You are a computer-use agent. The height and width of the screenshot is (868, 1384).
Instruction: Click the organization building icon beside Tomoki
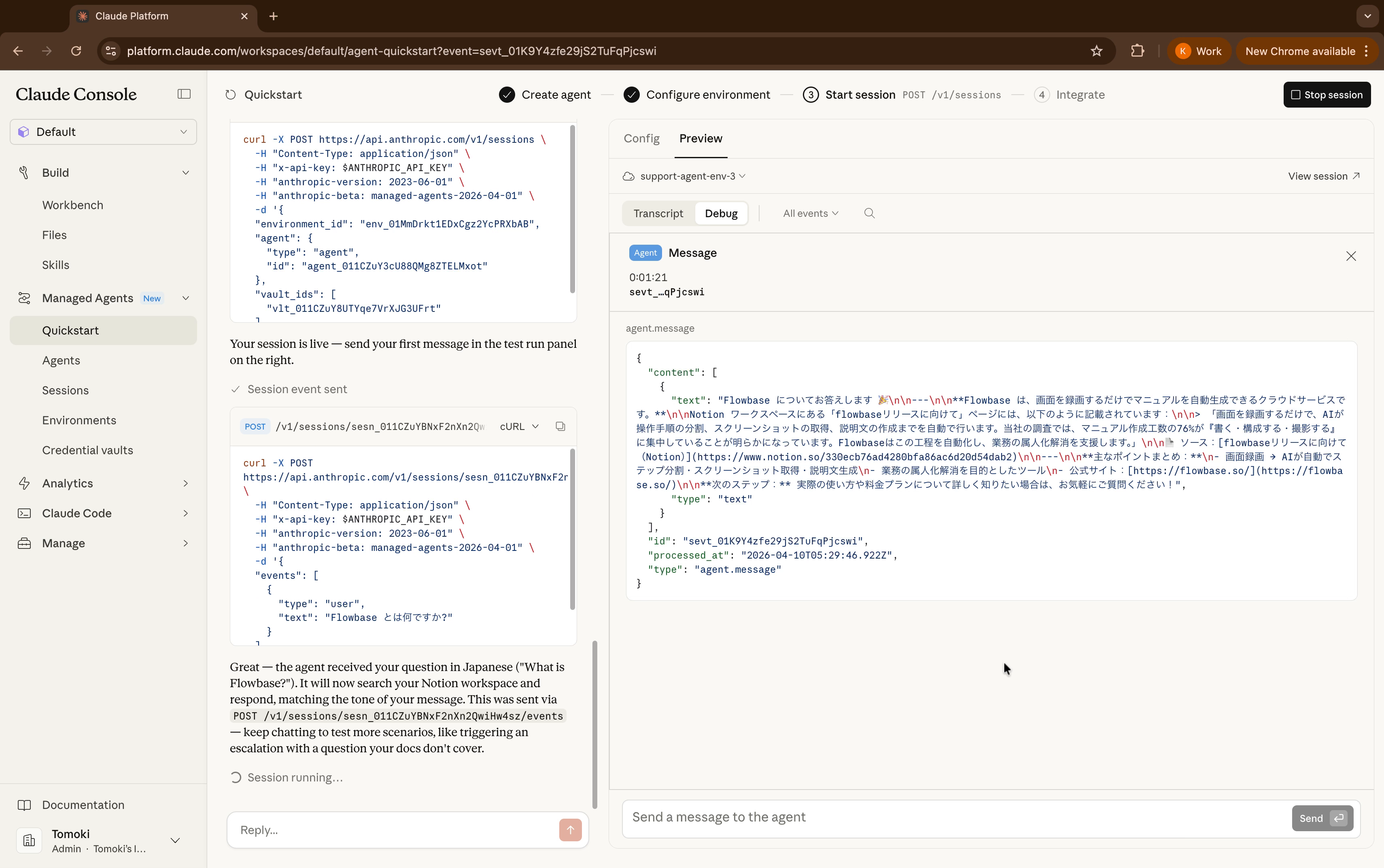coord(29,840)
